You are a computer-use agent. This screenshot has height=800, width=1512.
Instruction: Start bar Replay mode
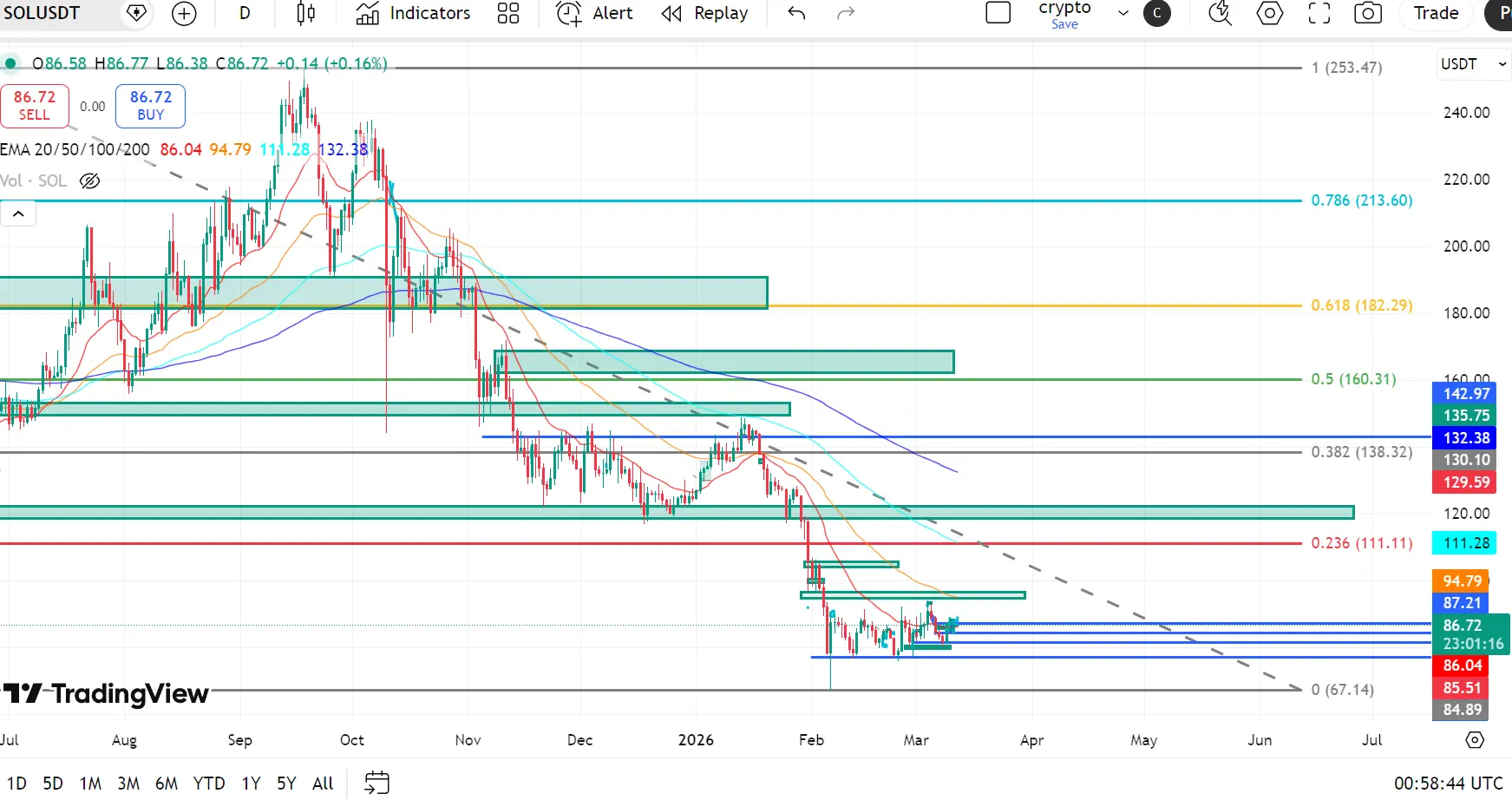coord(704,13)
